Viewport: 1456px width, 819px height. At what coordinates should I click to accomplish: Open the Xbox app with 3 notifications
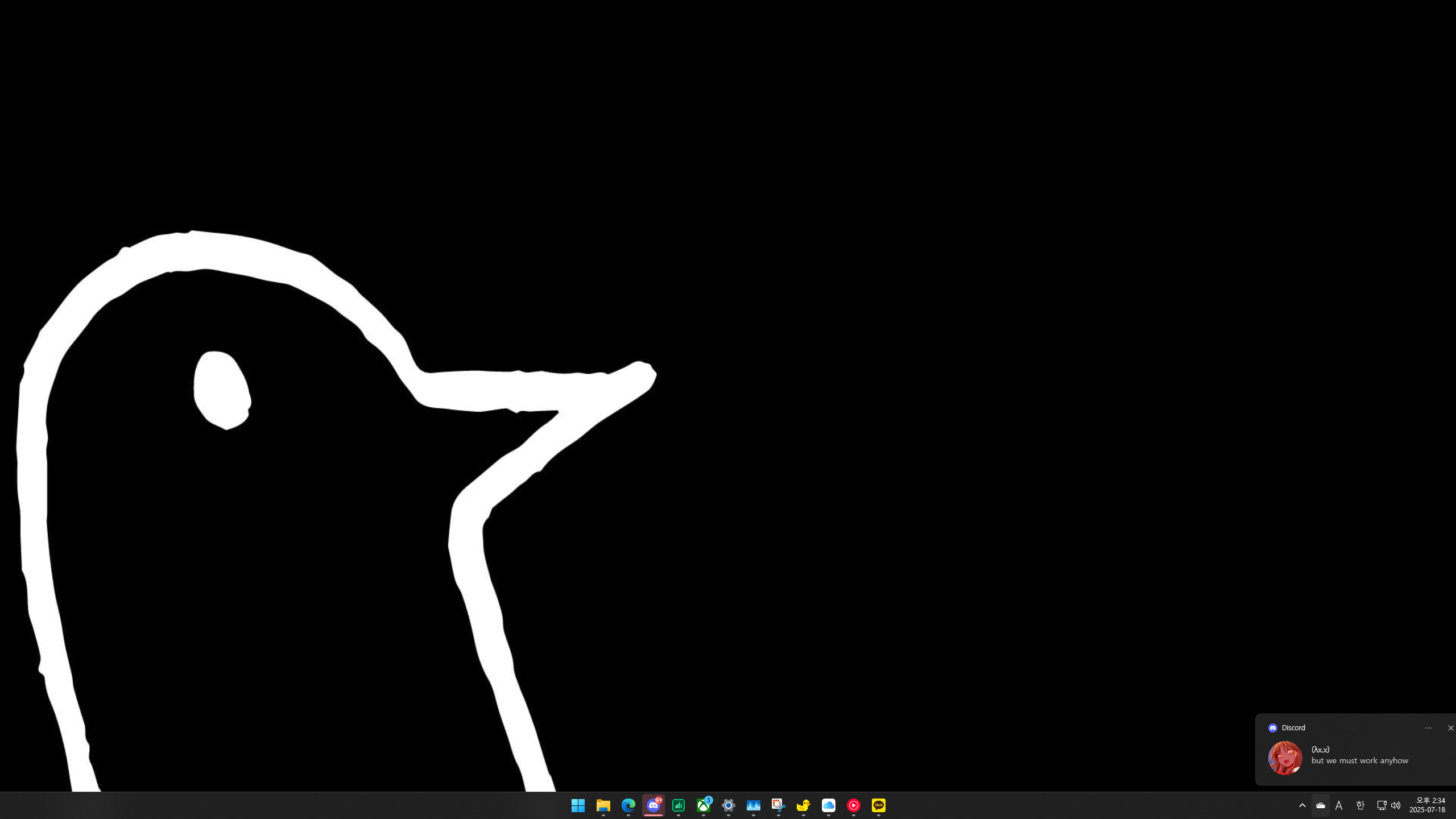704,805
